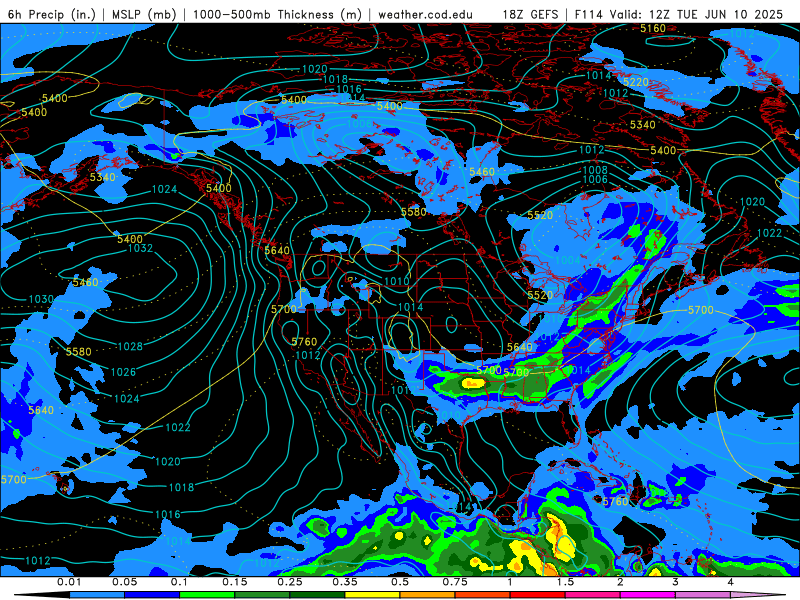Click the '6h Precip (in.)' header label
The width and height of the screenshot is (800, 600).
pos(52,14)
